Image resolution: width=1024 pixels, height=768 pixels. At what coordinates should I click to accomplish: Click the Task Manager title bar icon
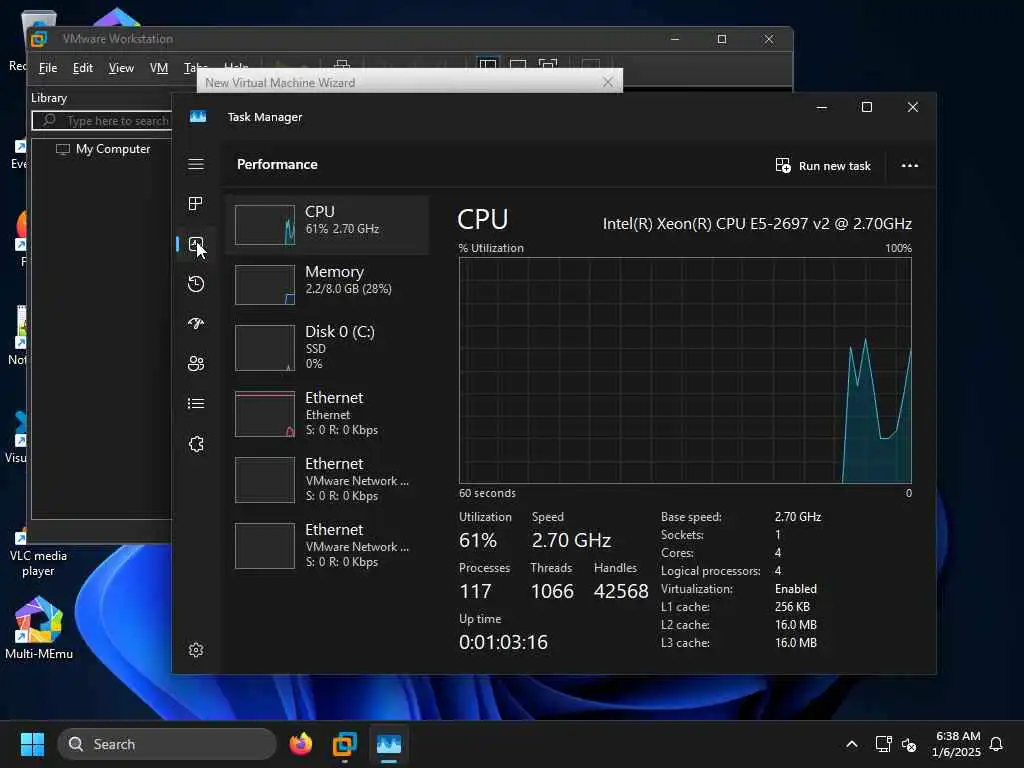click(x=198, y=117)
